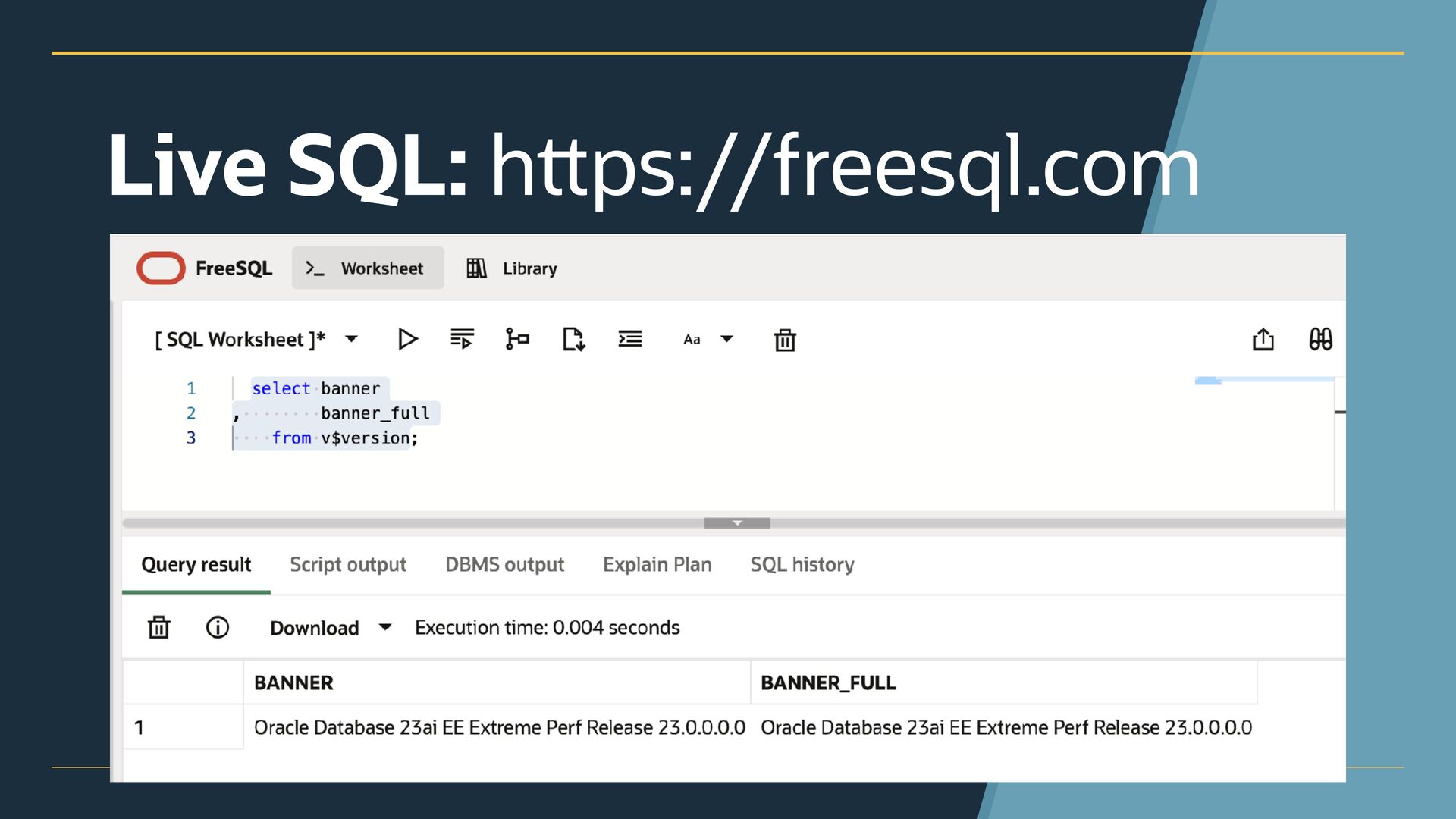Show the query info icon
Viewport: 1456px width, 819px height.
(218, 627)
